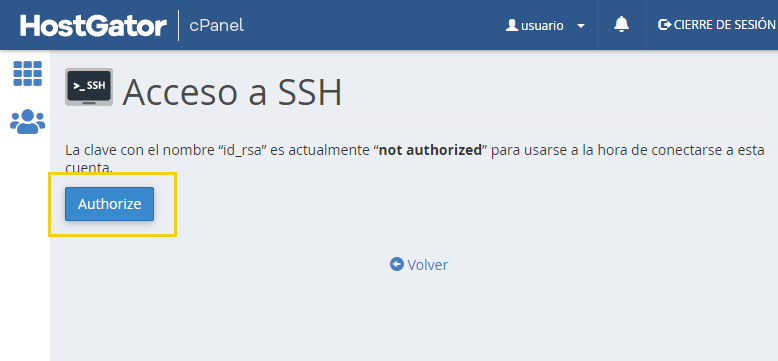Click empty area of the left sidebar
This screenshot has height=361, width=778.
[x=25, y=248]
